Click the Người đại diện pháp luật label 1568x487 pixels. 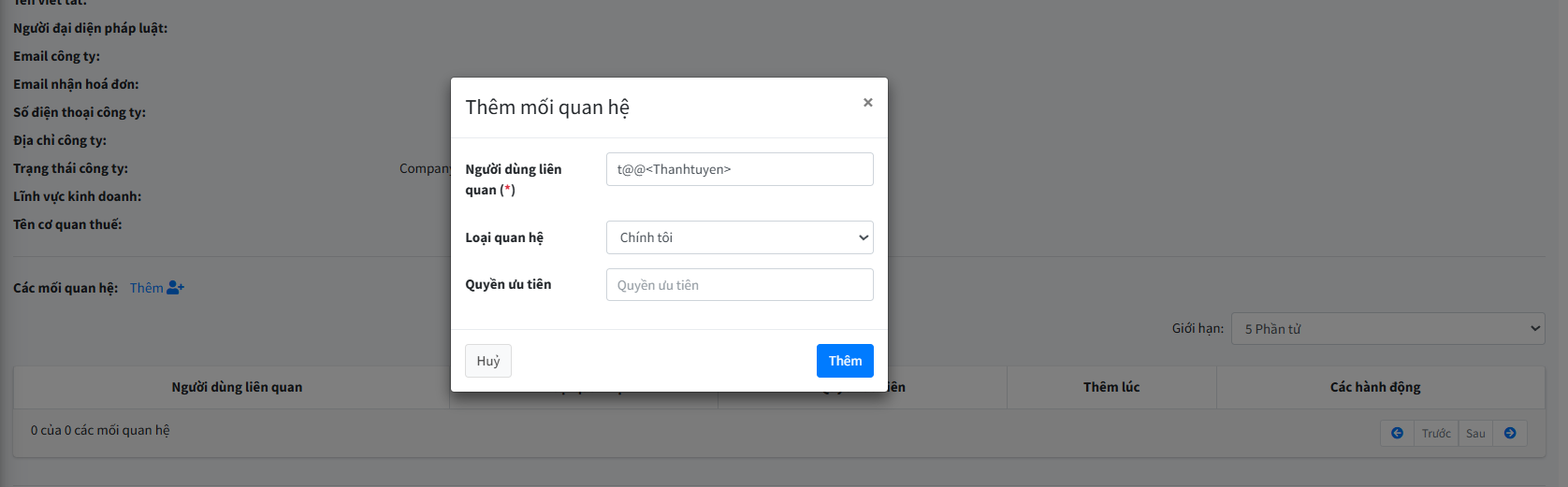tap(91, 28)
